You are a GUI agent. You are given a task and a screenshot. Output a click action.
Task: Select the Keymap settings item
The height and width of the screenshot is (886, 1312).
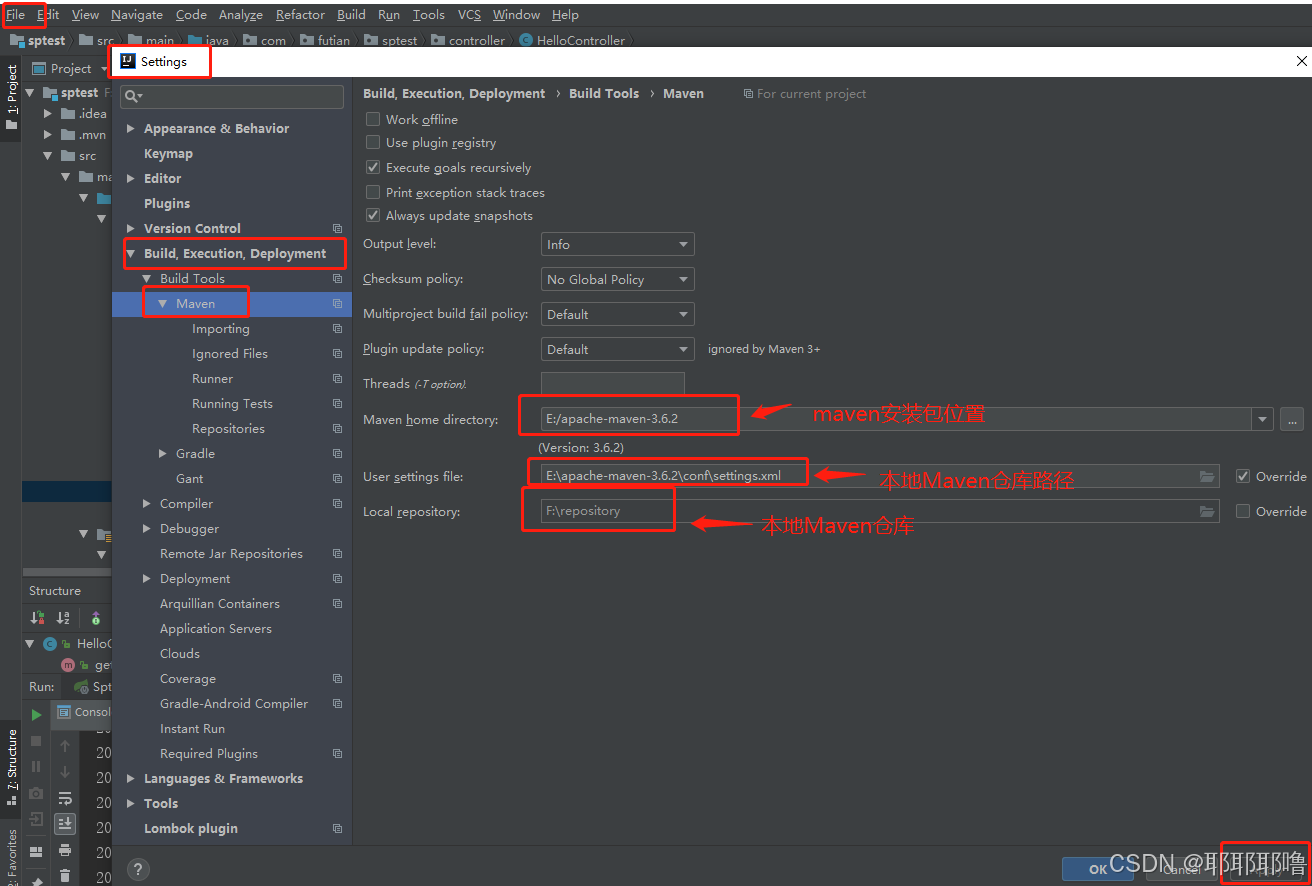168,154
